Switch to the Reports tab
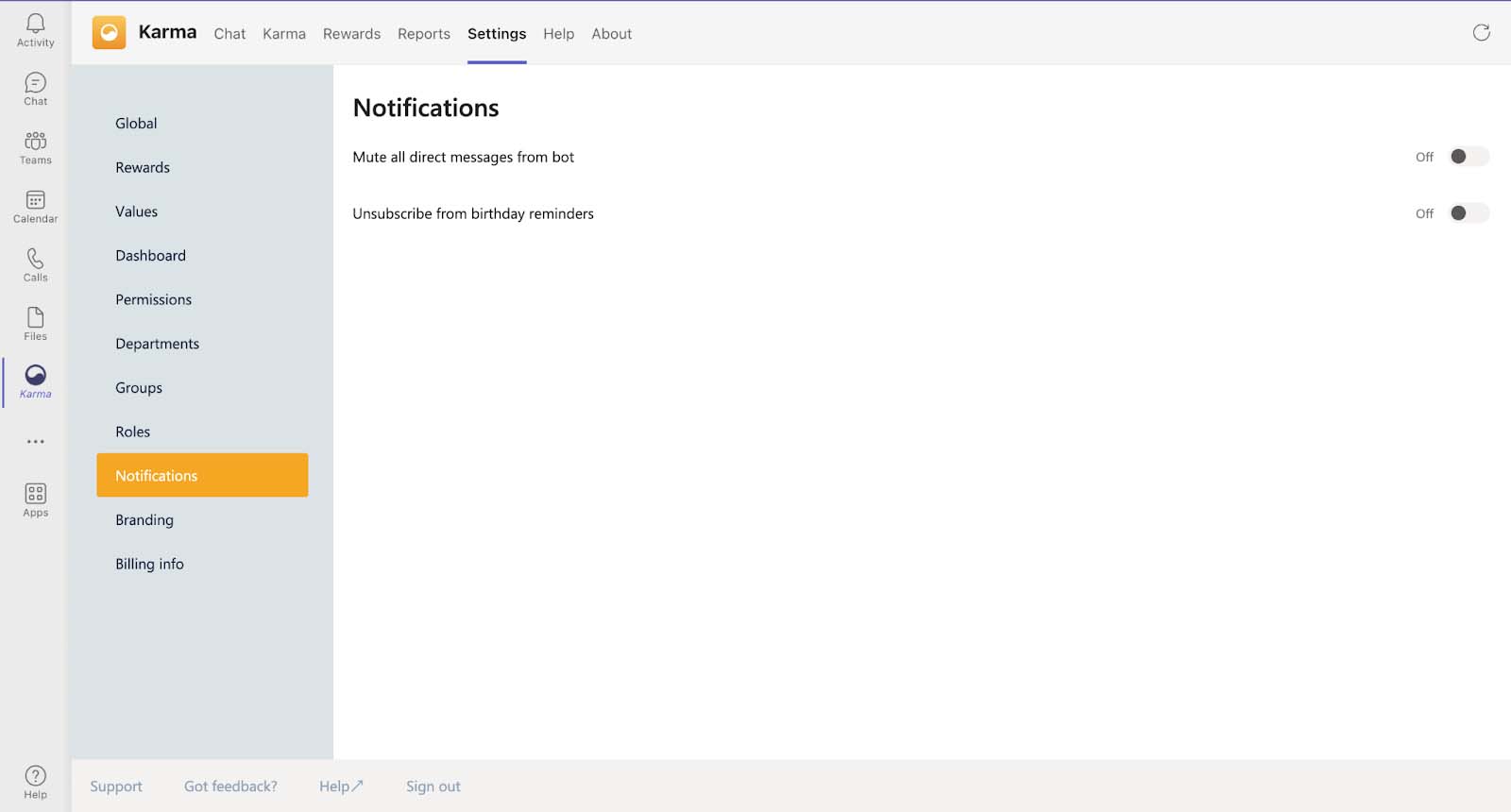Screen dimensions: 1511x812 (x=423, y=34)
